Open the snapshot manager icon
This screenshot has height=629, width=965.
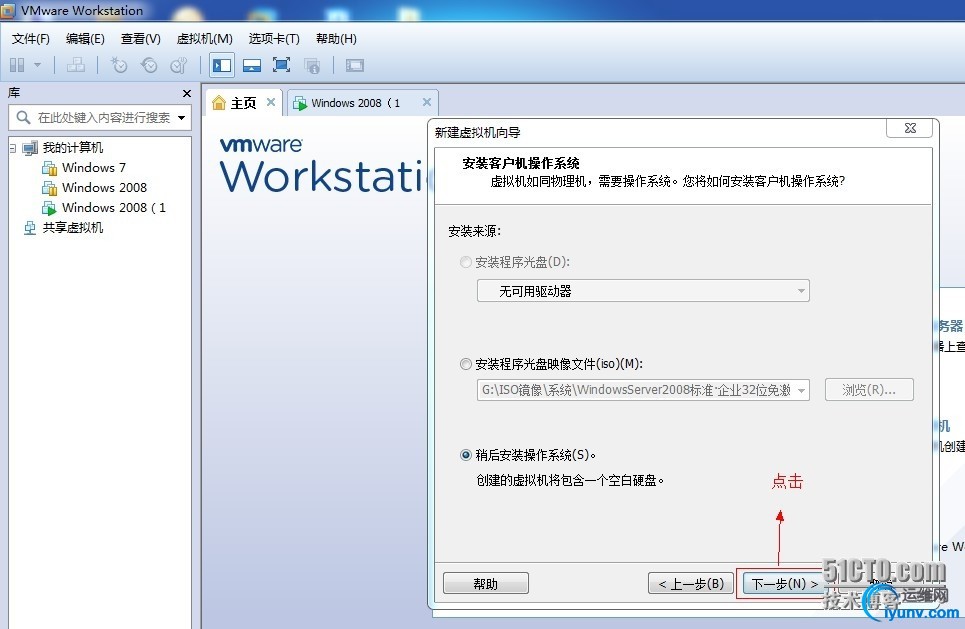point(178,65)
